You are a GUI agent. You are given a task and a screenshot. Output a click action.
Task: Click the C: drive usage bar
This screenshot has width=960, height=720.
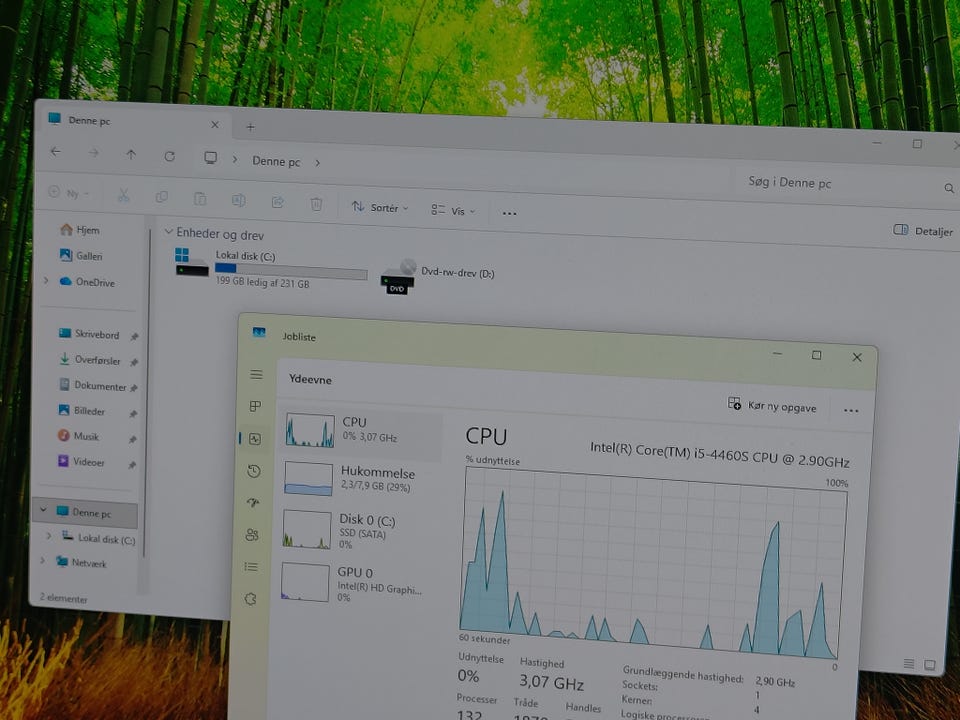pyautogui.click(x=291, y=270)
